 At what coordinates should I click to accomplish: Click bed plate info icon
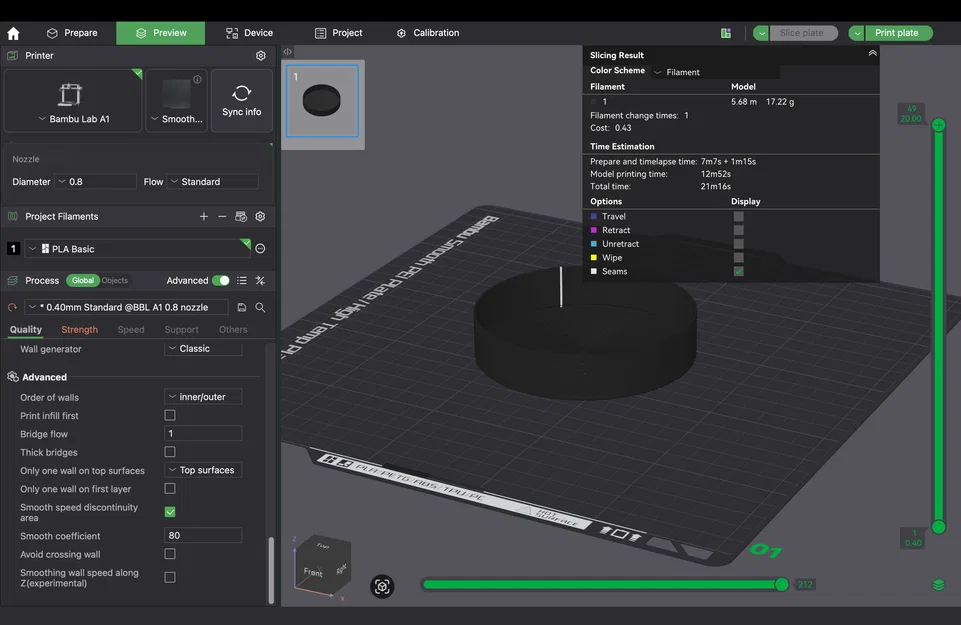click(197, 79)
